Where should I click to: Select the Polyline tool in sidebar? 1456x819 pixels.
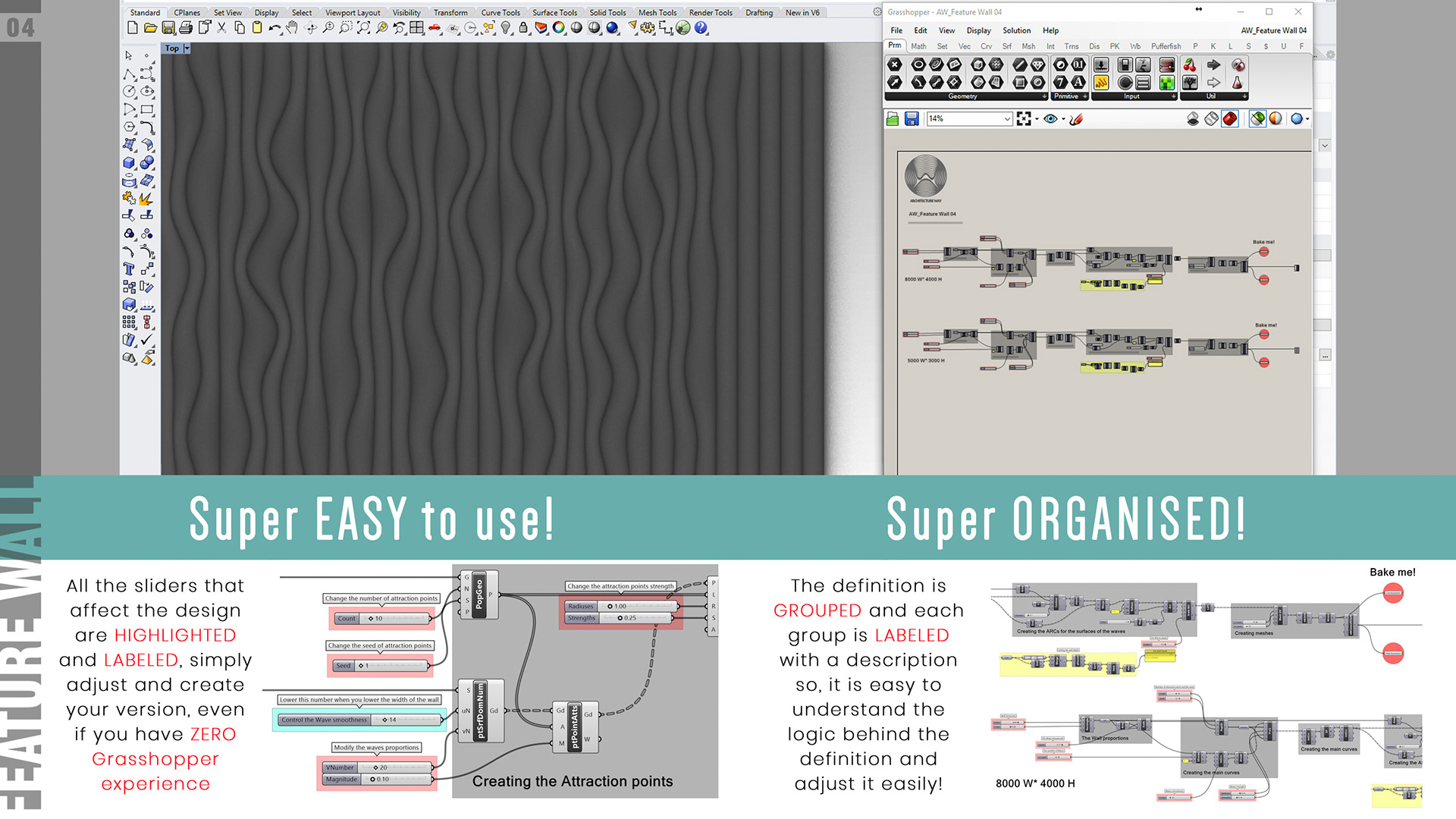pyautogui.click(x=130, y=74)
